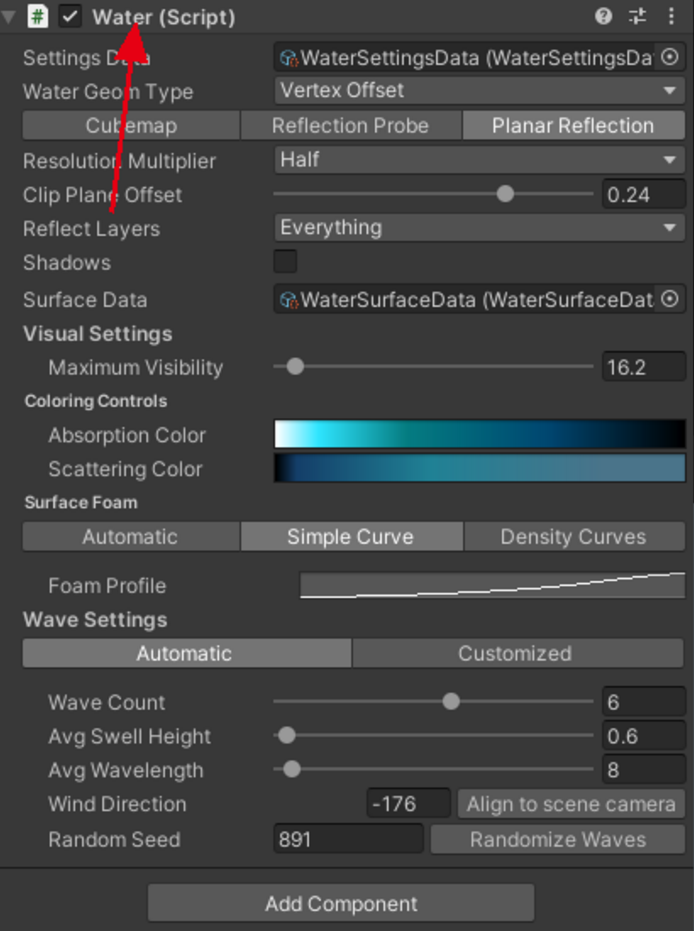Collapse the Water script component foldout
Image resolution: width=694 pixels, height=931 pixels.
(x=10, y=17)
